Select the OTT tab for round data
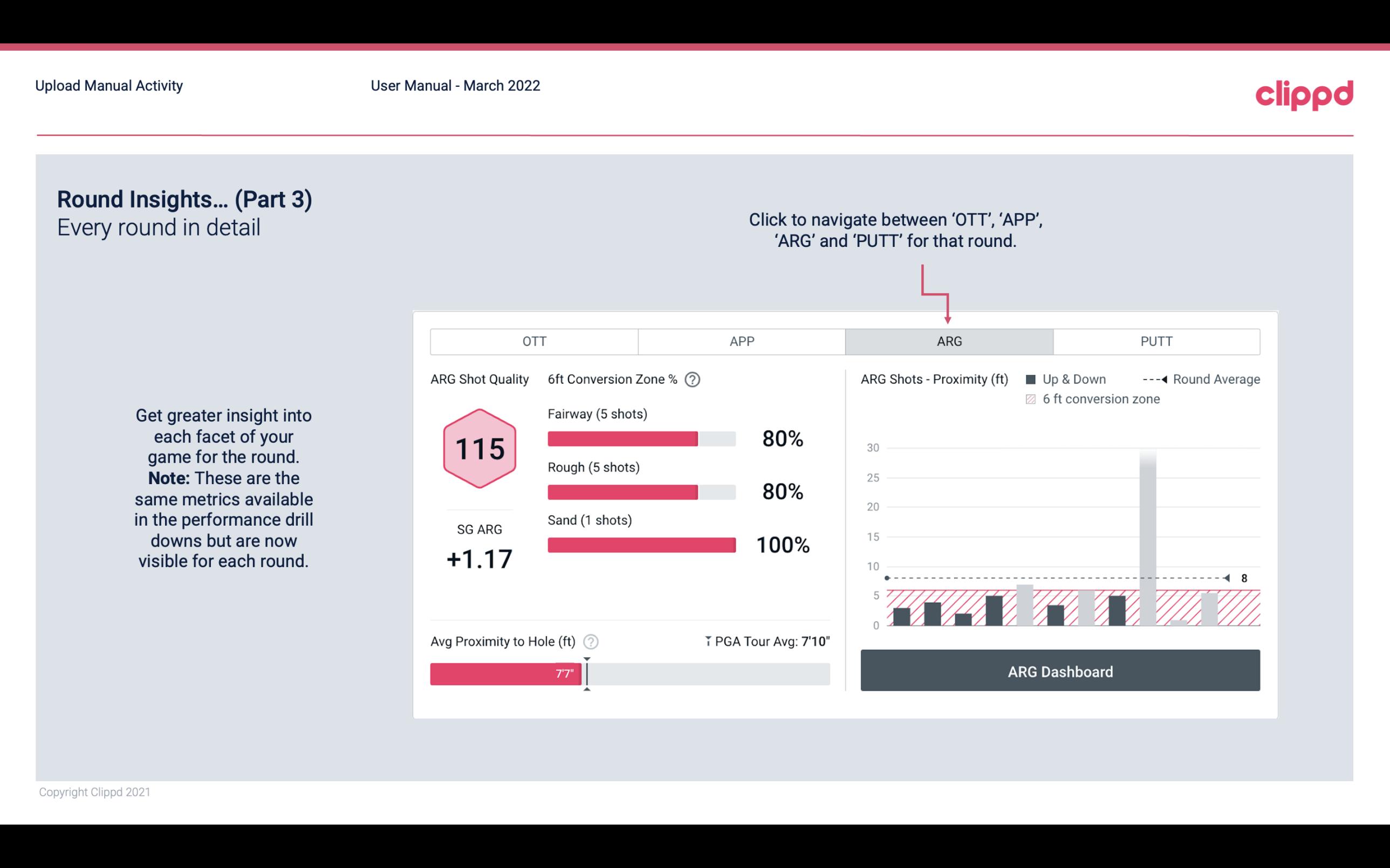The height and width of the screenshot is (868, 1390). pyautogui.click(x=534, y=341)
